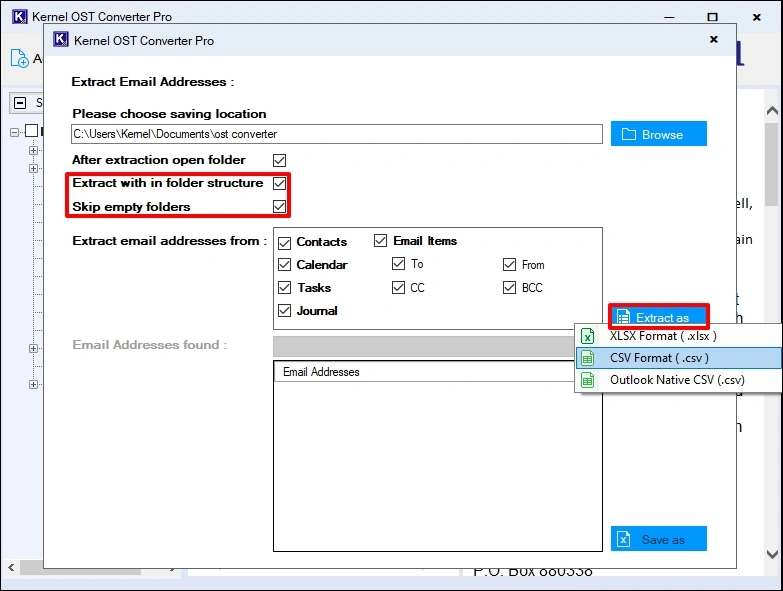Uncheck After extraction open folder

[280, 160]
